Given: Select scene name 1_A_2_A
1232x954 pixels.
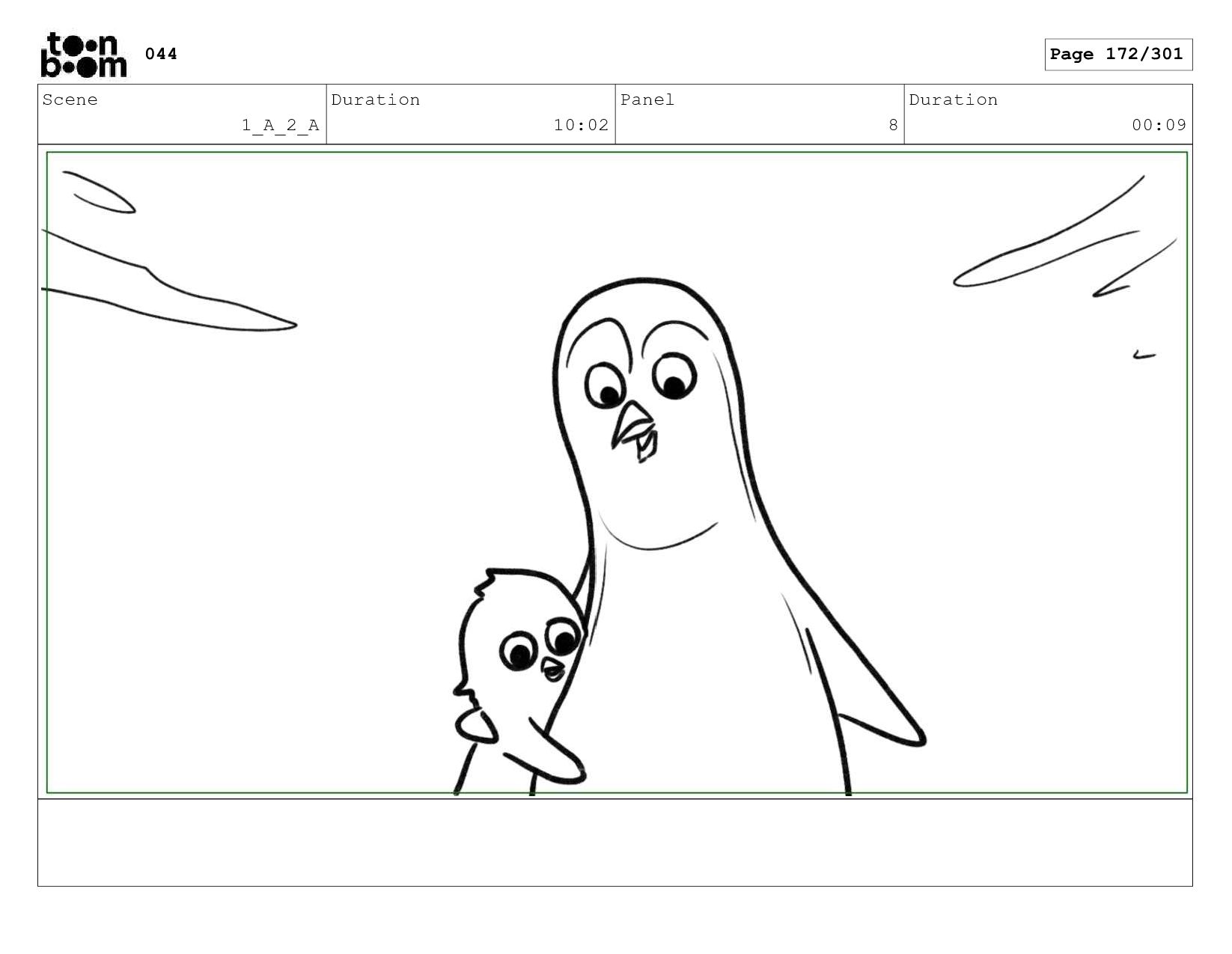Looking at the screenshot, I should click(281, 126).
